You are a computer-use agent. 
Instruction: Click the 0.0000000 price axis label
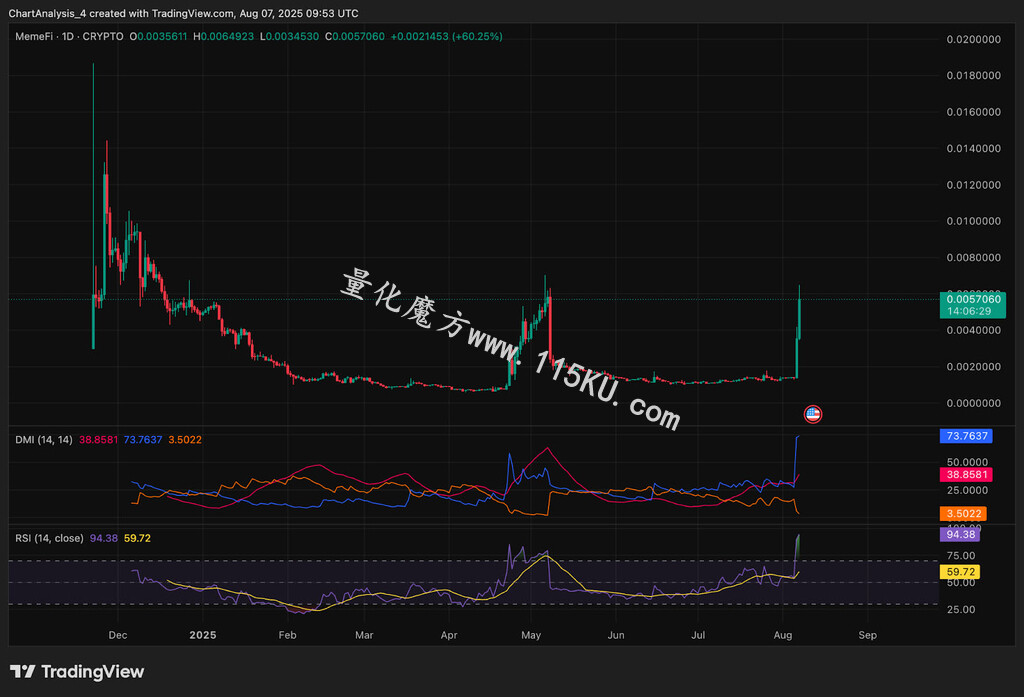974,403
